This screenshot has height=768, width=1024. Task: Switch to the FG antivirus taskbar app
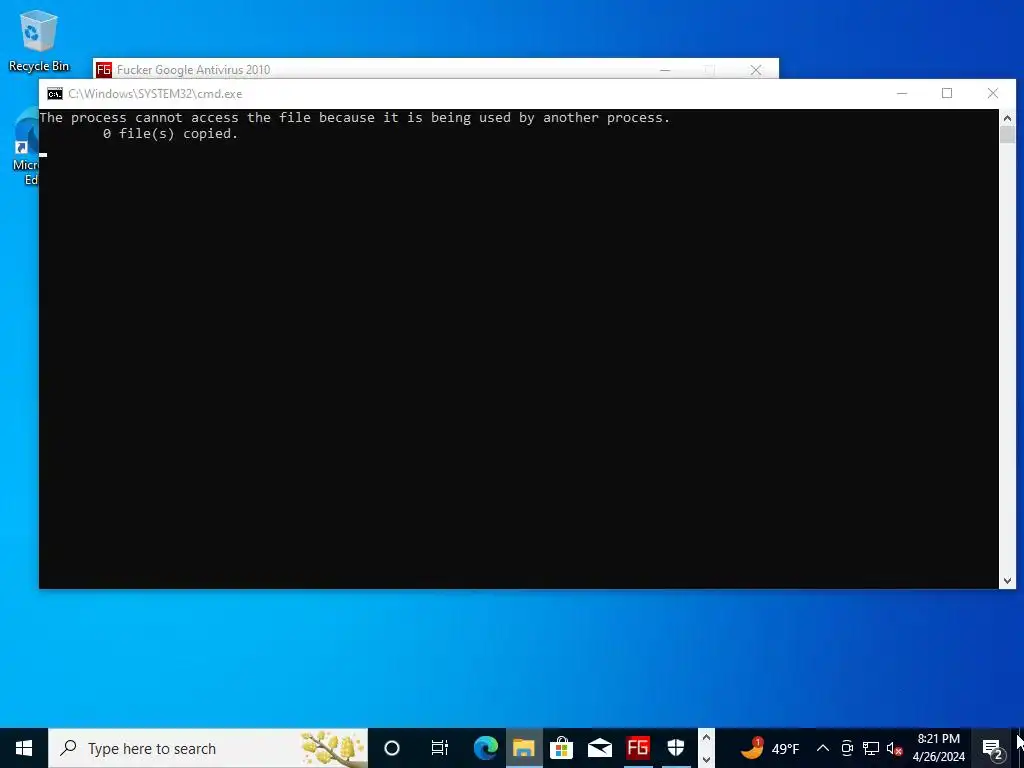637,748
